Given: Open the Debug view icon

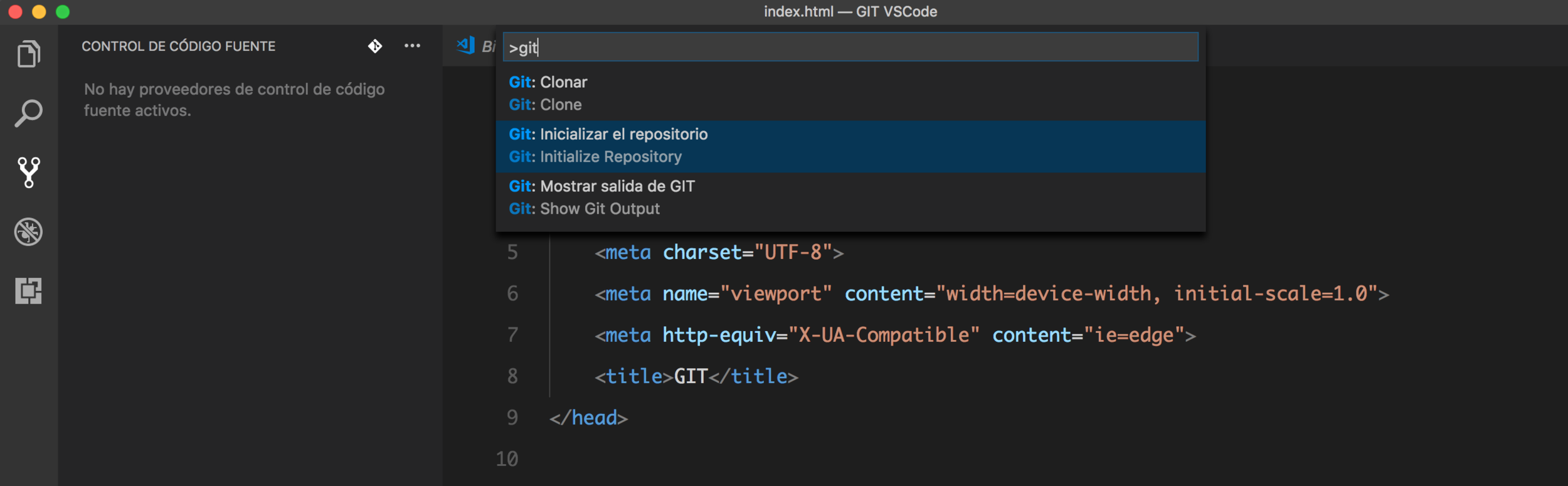Looking at the screenshot, I should [29, 232].
